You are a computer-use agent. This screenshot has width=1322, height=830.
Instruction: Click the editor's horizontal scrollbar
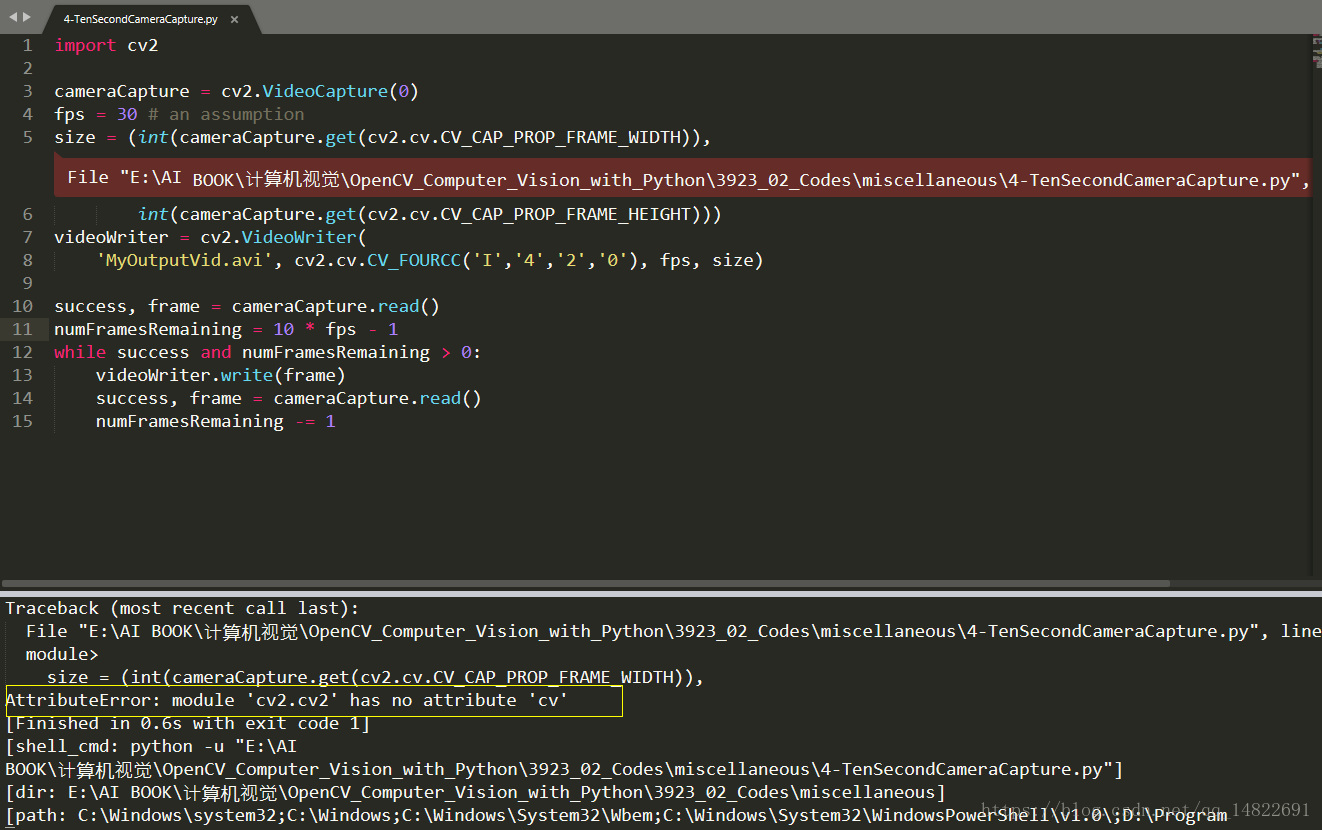(x=585, y=583)
